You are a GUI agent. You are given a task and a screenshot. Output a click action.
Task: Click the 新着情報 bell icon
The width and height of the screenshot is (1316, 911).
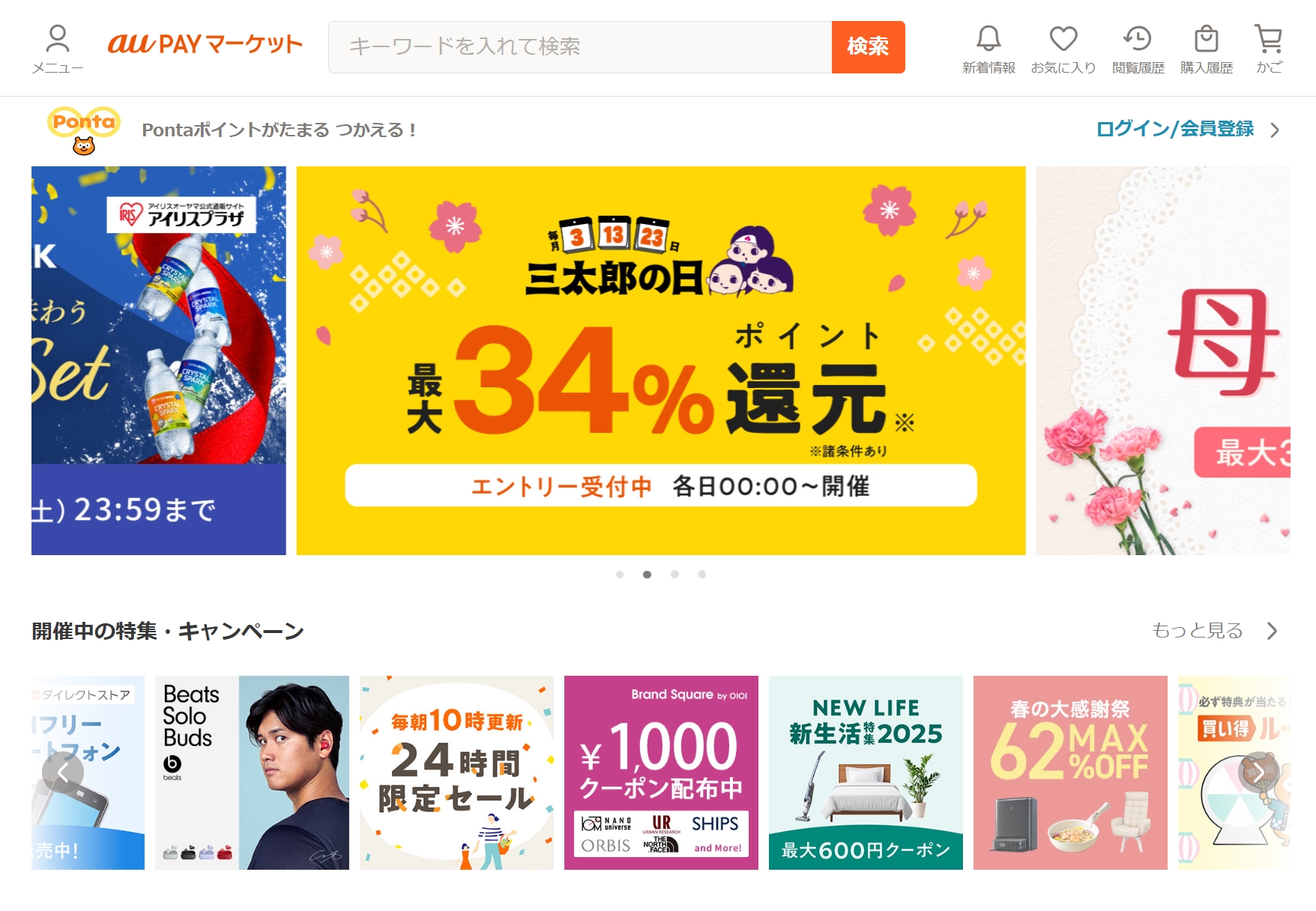click(988, 38)
